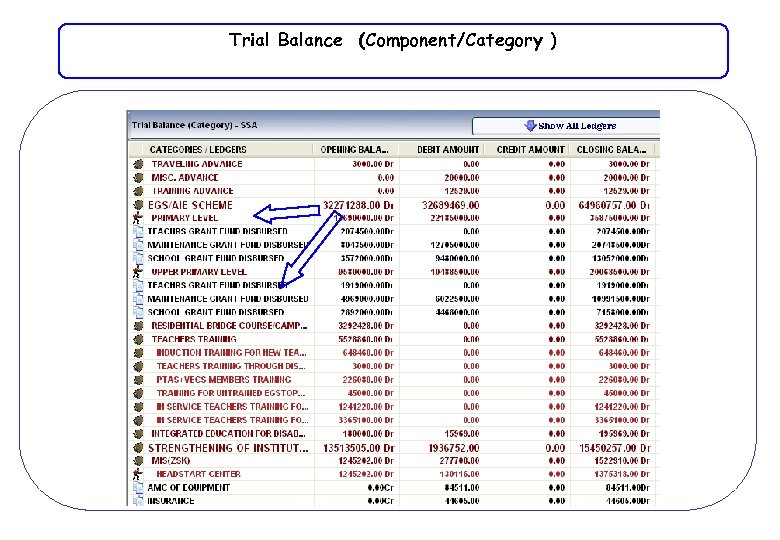Select the icon beside PTAS/VECS MEMBERS TRAINING

pyautogui.click(x=138, y=379)
